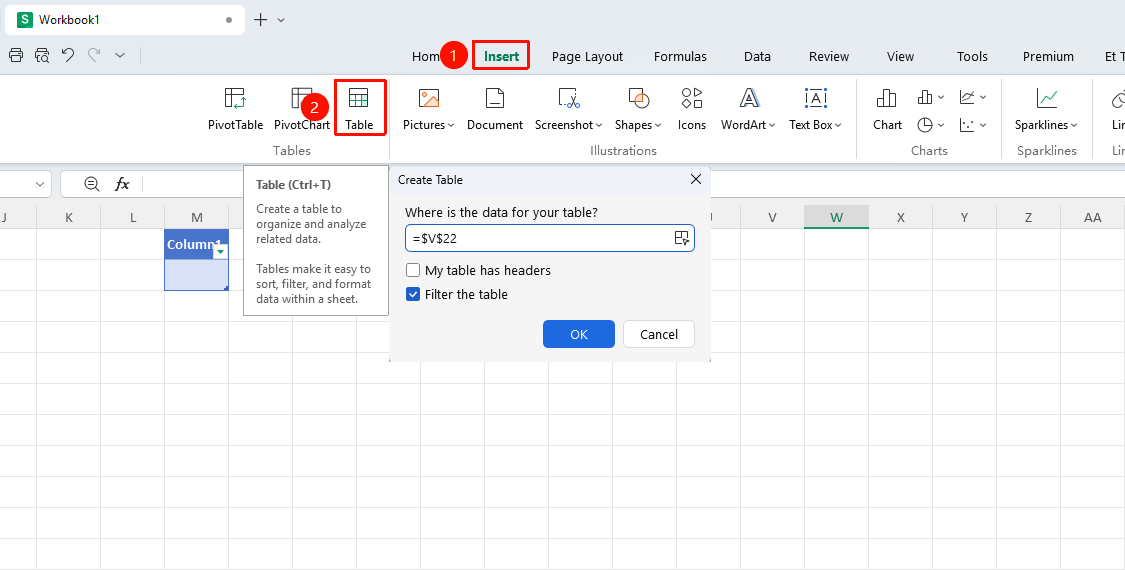This screenshot has height=570, width=1125.
Task: Click the fx Insert Function icon
Action: pos(123,184)
